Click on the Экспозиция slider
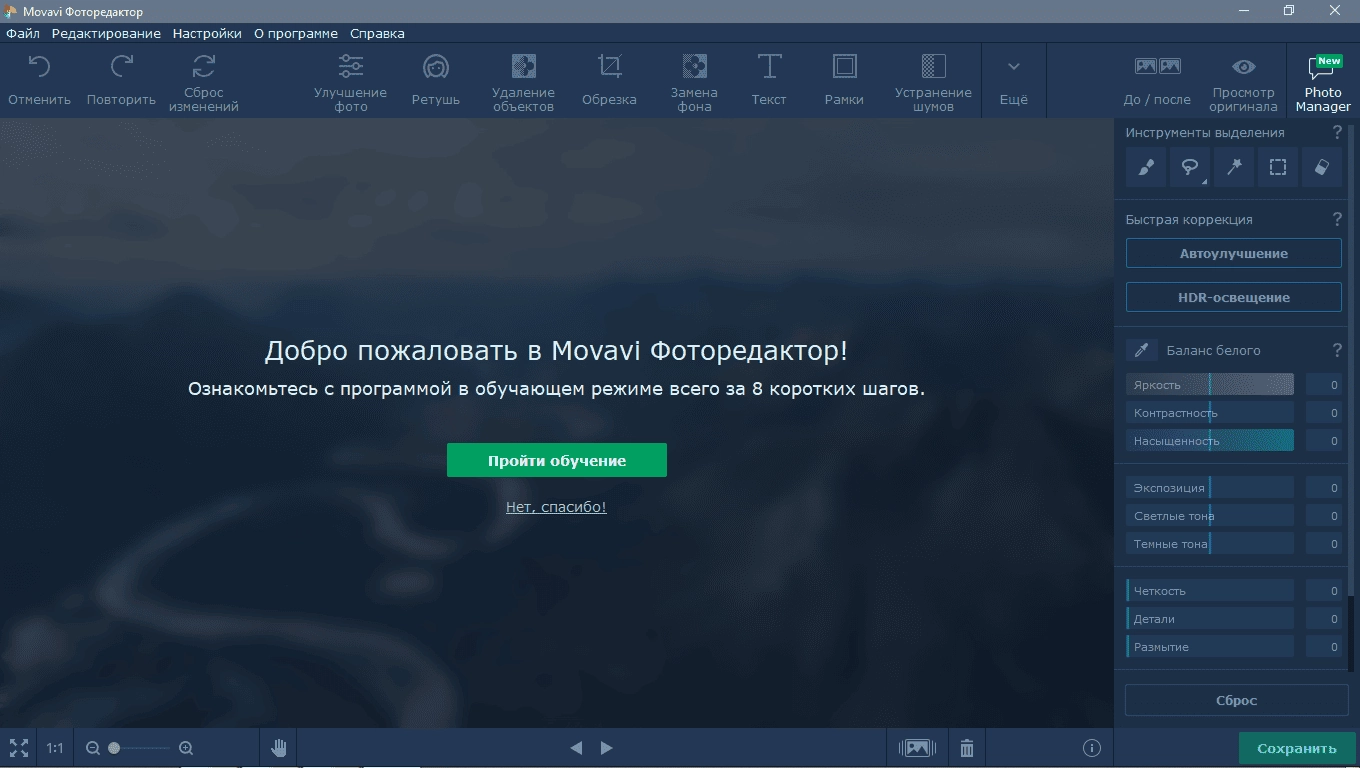 point(1210,488)
